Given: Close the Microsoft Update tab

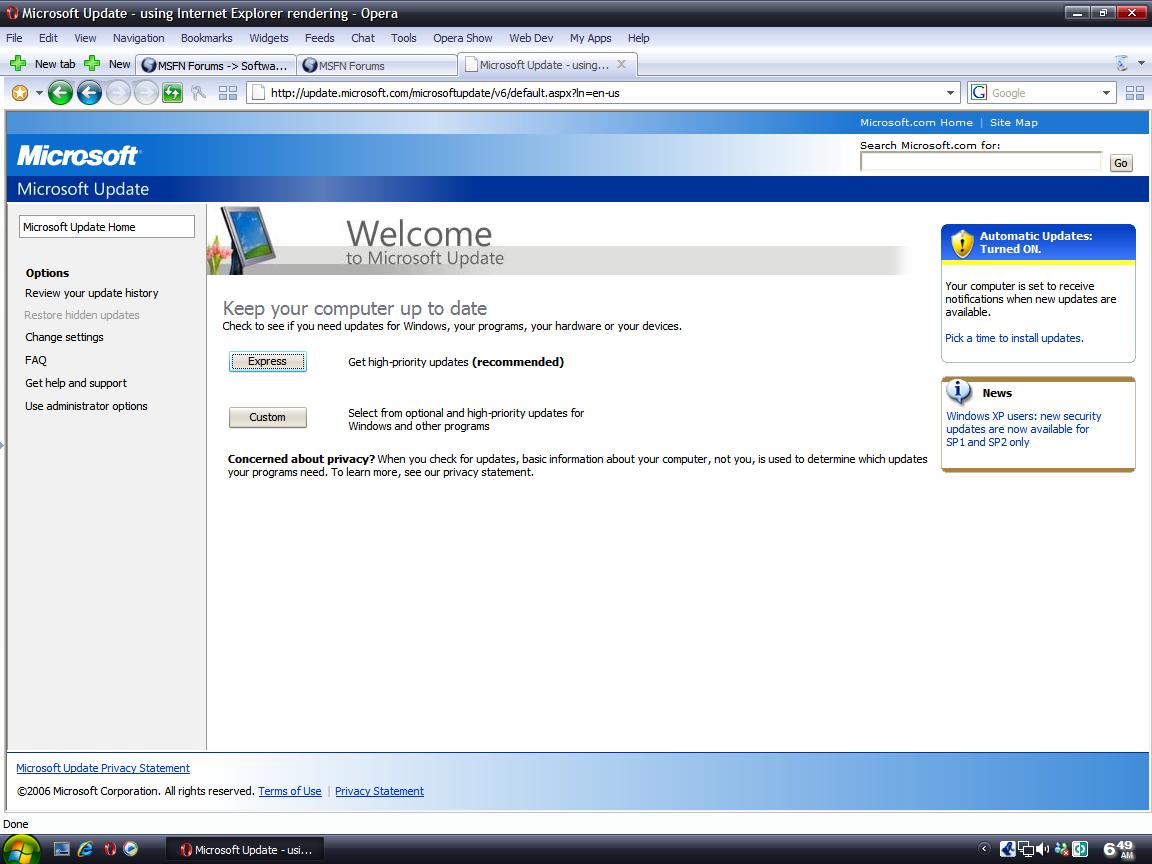Looking at the screenshot, I should [622, 65].
